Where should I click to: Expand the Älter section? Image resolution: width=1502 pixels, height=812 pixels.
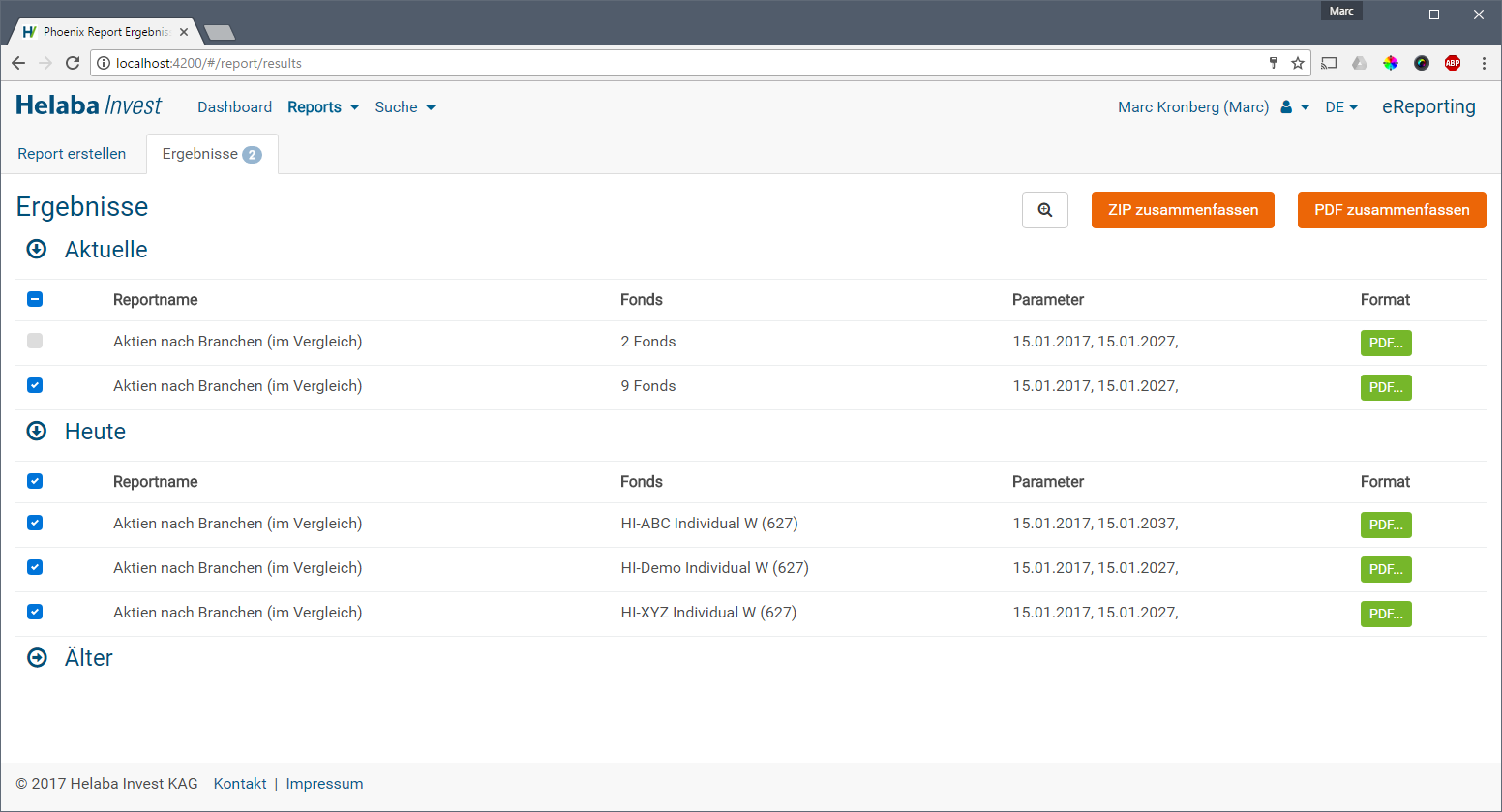[37, 658]
